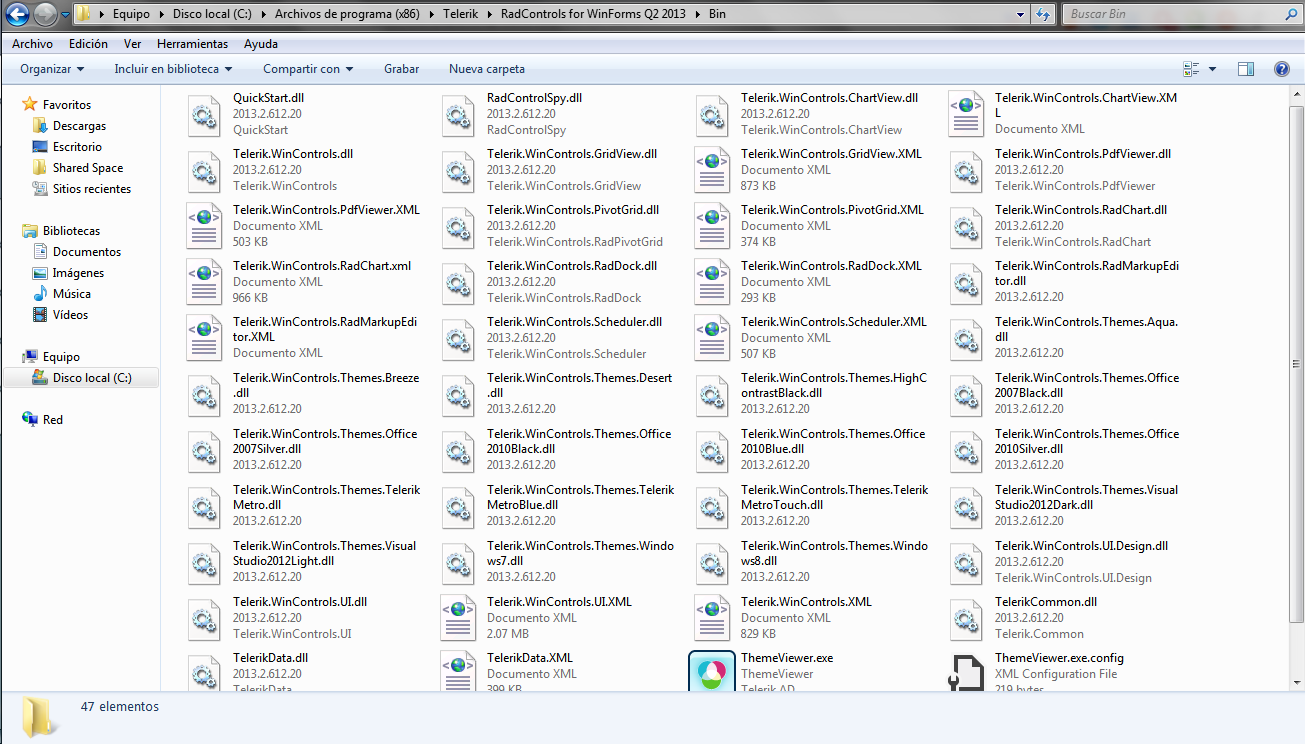Select Disco local (C:) in the navigation pane
Image resolution: width=1307 pixels, height=748 pixels.
(81, 378)
